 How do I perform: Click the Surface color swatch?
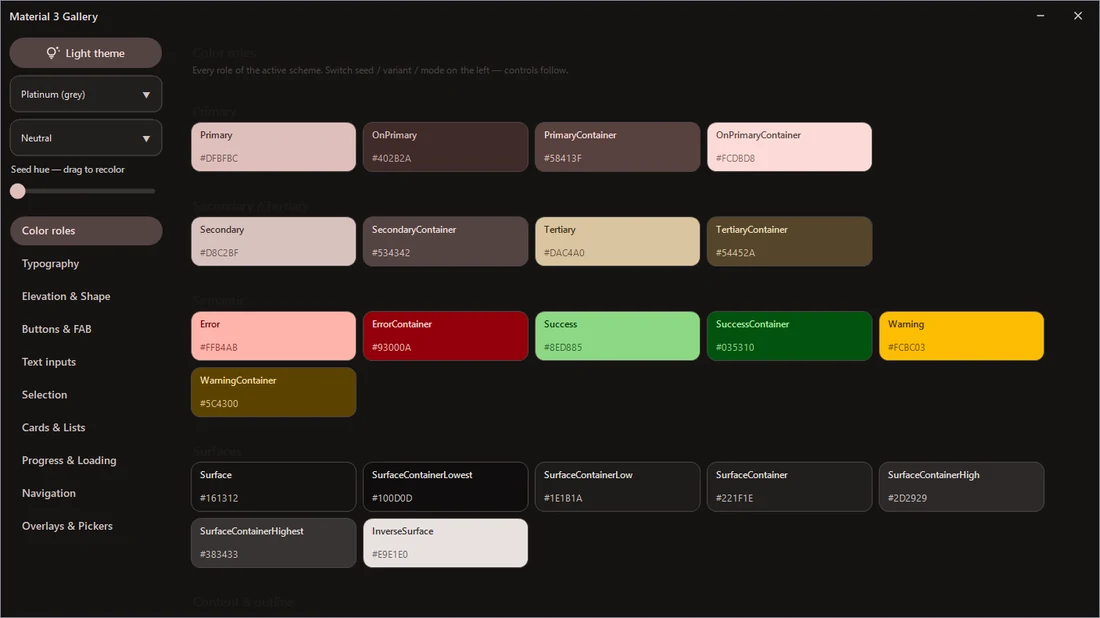[x=274, y=487]
